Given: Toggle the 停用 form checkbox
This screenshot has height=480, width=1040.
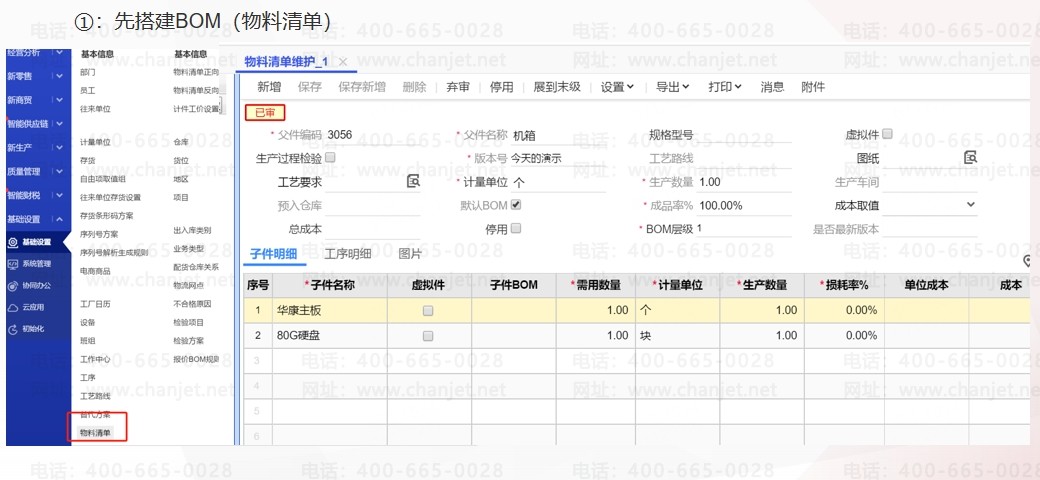Looking at the screenshot, I should click(x=516, y=229).
